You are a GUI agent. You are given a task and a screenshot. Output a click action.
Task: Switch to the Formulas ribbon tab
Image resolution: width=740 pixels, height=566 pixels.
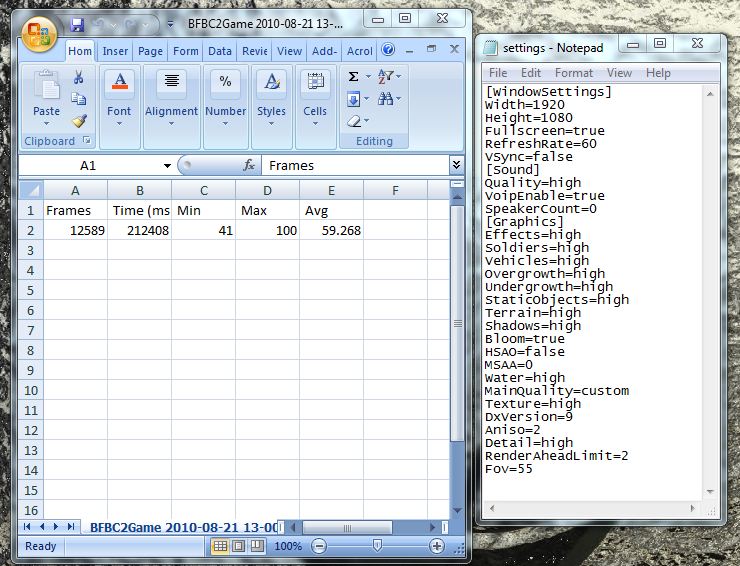(x=185, y=51)
